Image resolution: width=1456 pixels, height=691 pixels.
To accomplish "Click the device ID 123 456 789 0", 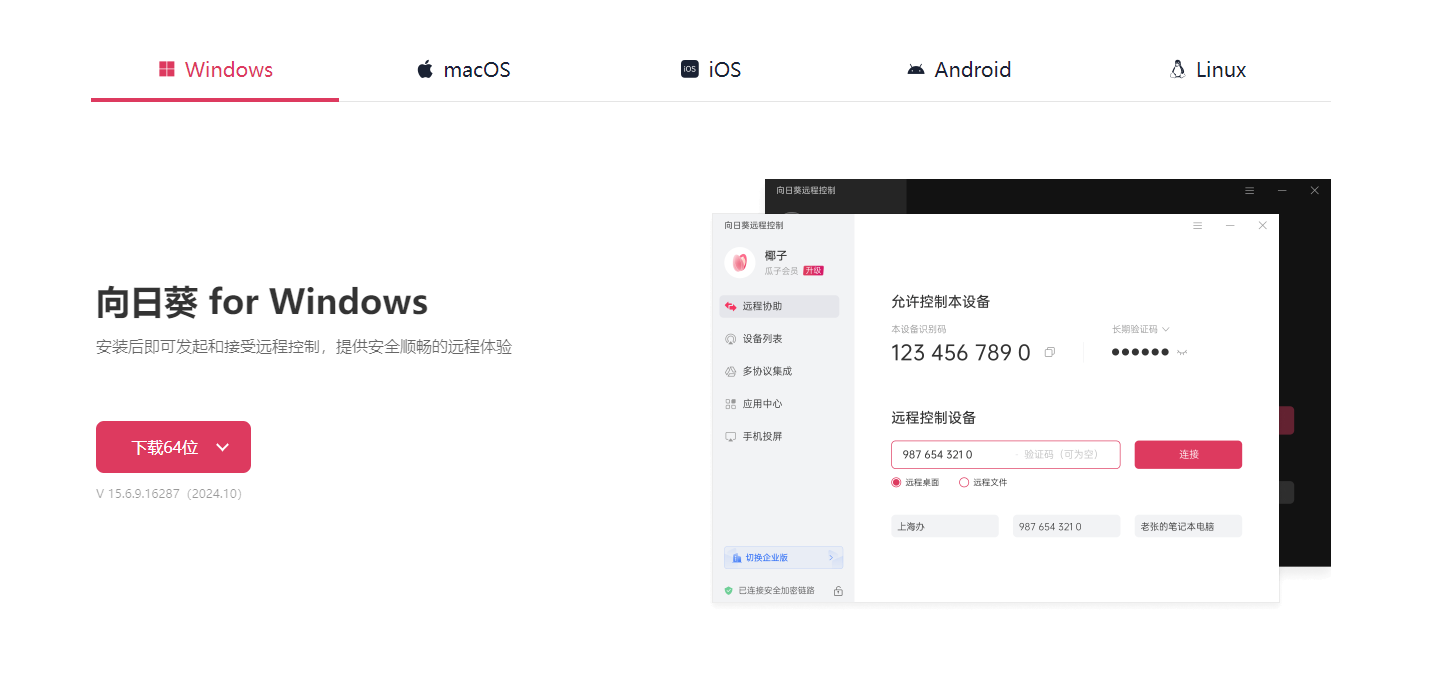I will click(x=960, y=353).
